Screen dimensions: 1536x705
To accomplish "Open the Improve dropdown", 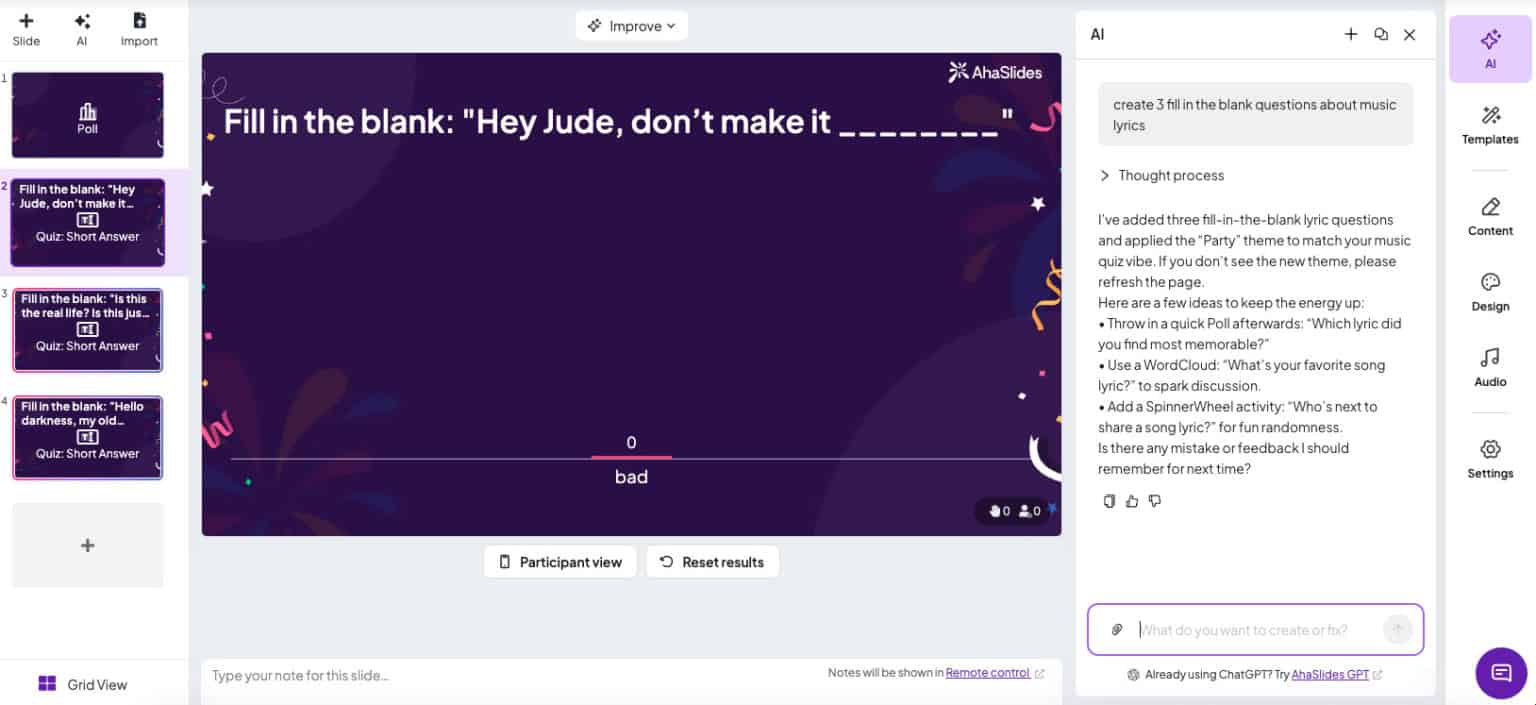I will pyautogui.click(x=632, y=26).
